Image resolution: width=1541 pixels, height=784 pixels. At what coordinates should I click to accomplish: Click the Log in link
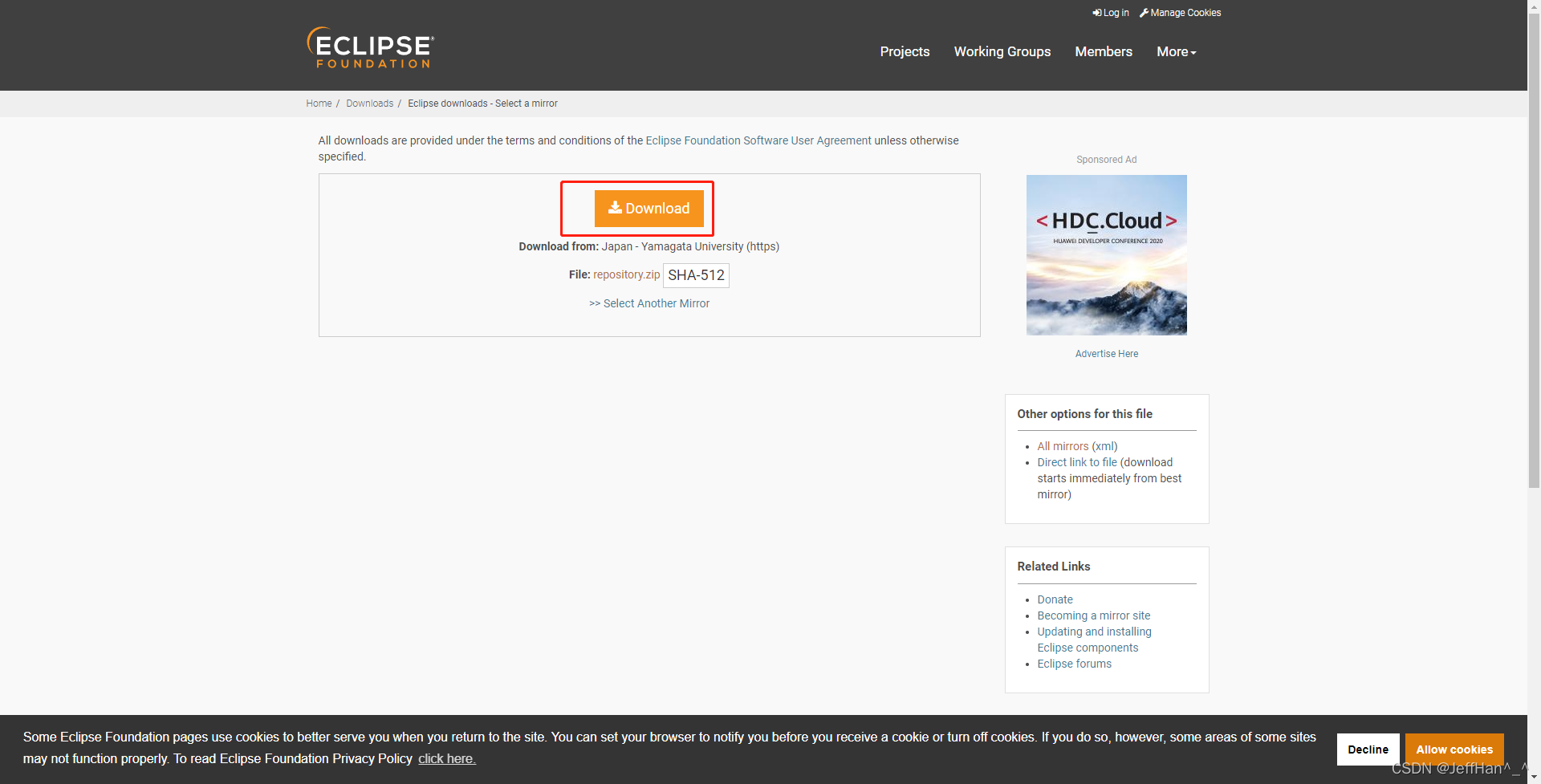point(1111,13)
